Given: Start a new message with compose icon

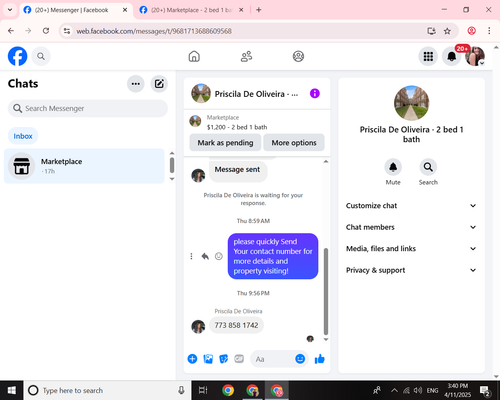Looking at the screenshot, I should pyautogui.click(x=159, y=84).
